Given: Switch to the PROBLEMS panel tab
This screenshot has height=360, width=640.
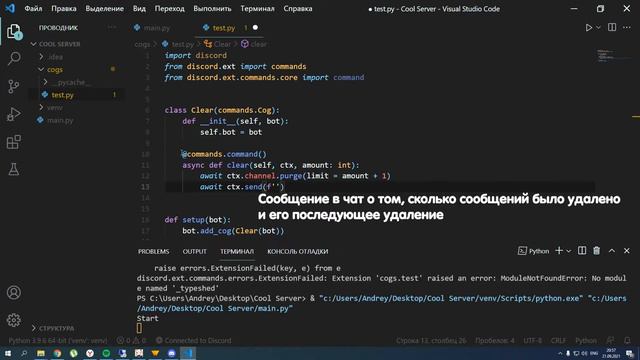Looking at the screenshot, I should click(x=153, y=251).
